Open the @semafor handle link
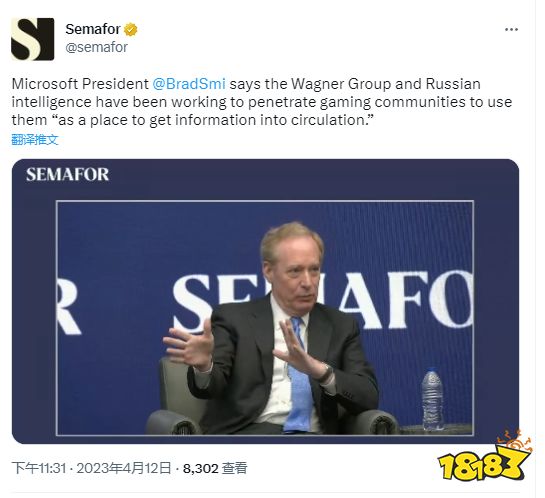 [x=96, y=47]
